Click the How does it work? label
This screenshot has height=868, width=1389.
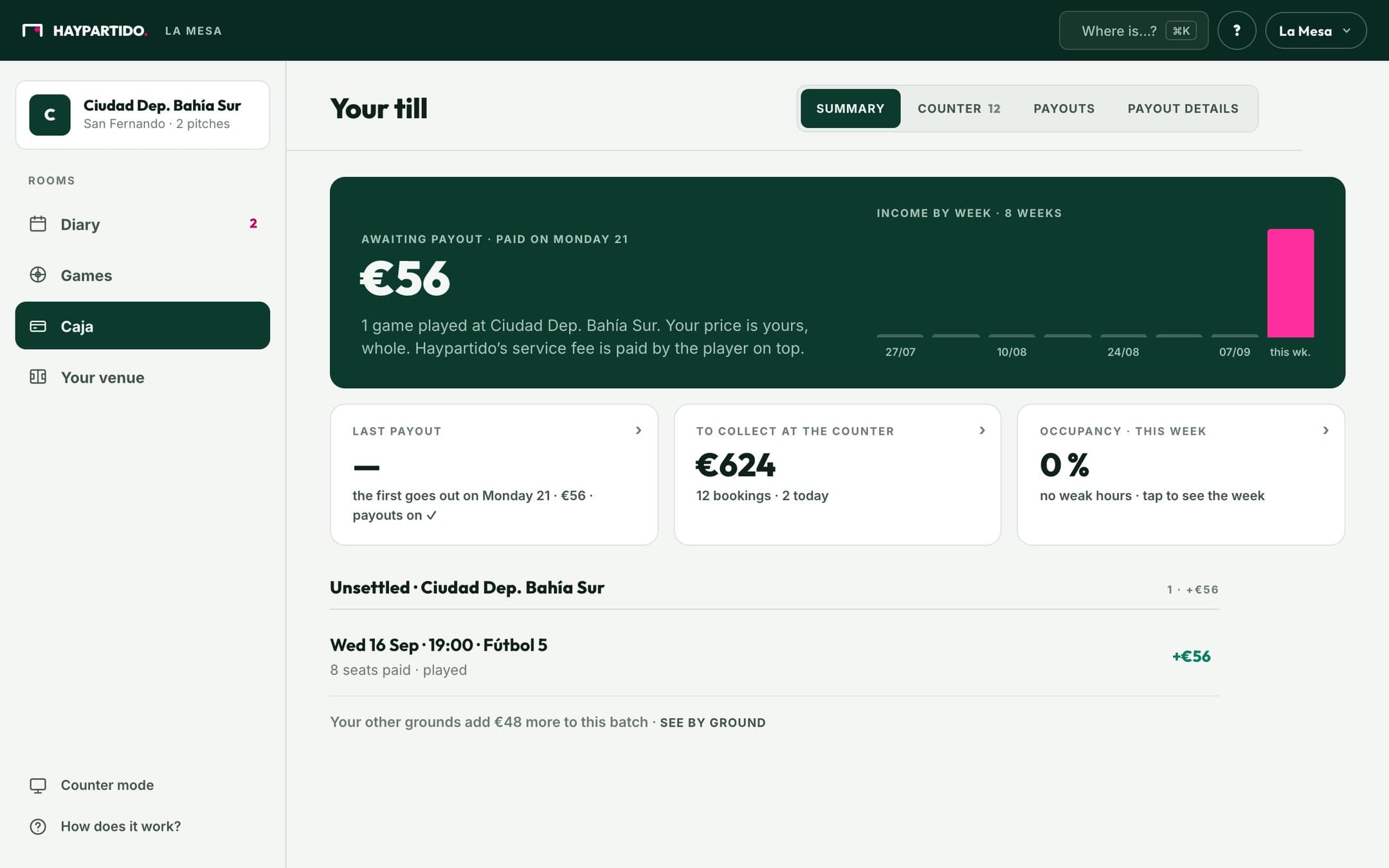(121, 826)
